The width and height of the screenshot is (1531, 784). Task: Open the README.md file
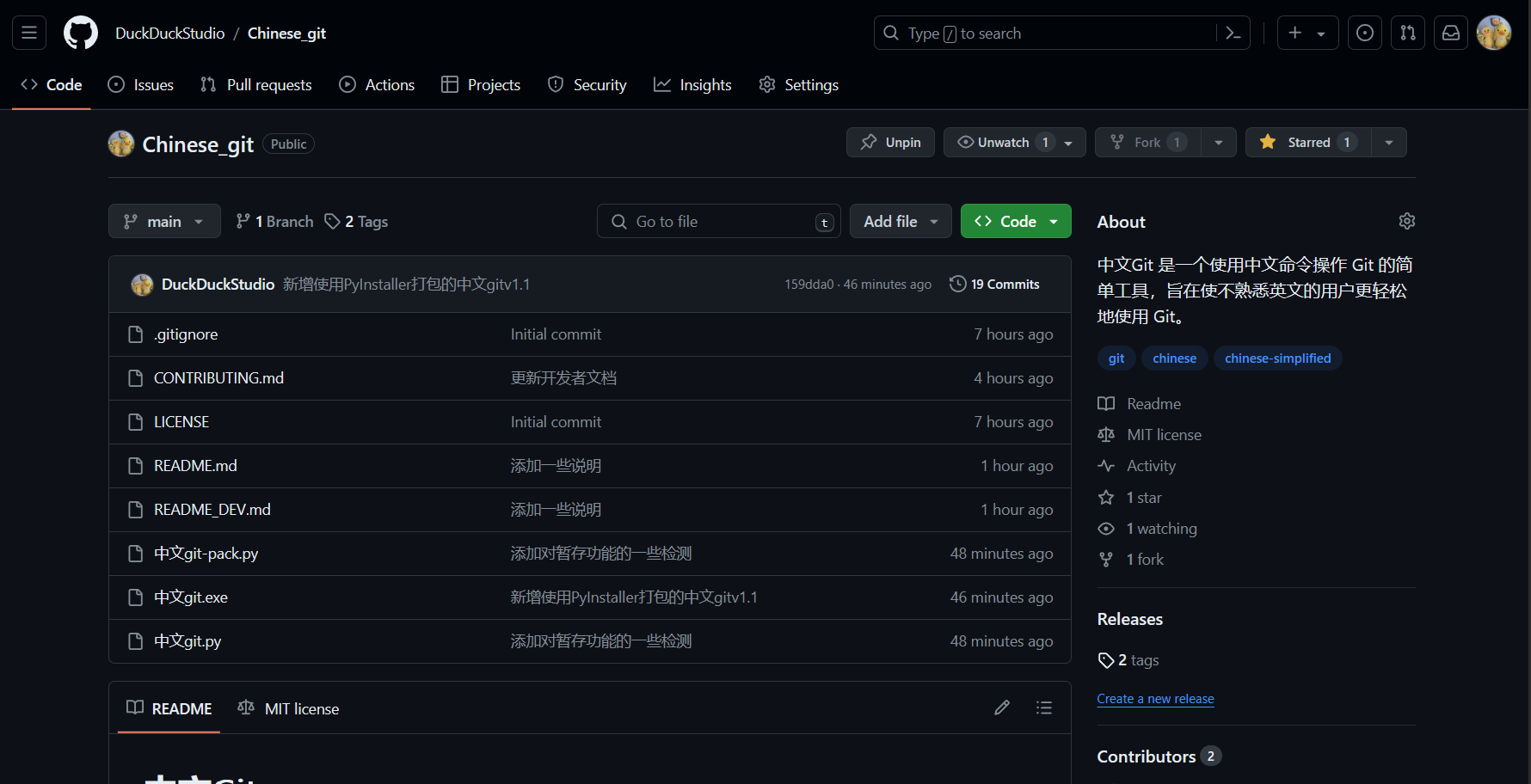[195, 466]
